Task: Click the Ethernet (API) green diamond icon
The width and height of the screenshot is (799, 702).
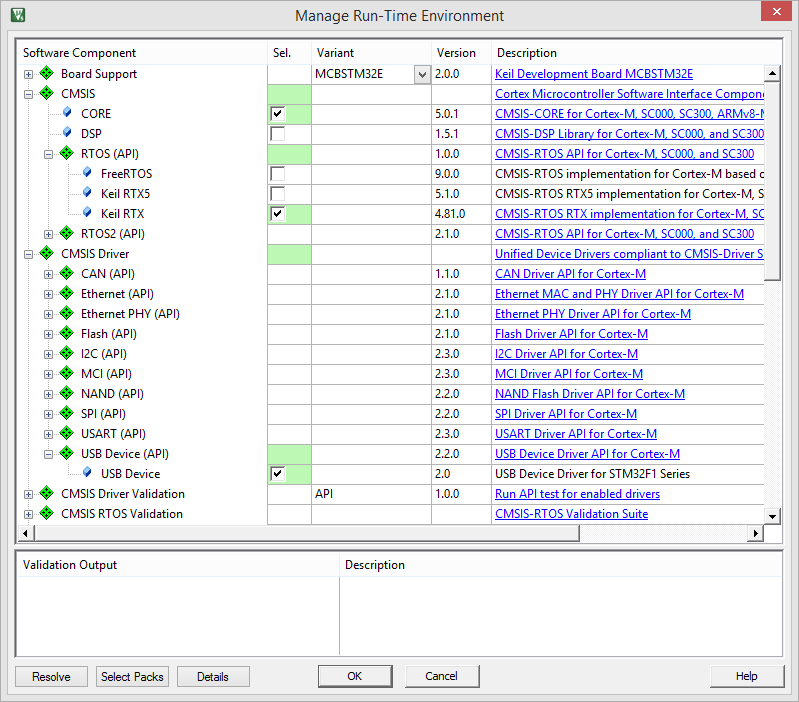Action: [67, 293]
